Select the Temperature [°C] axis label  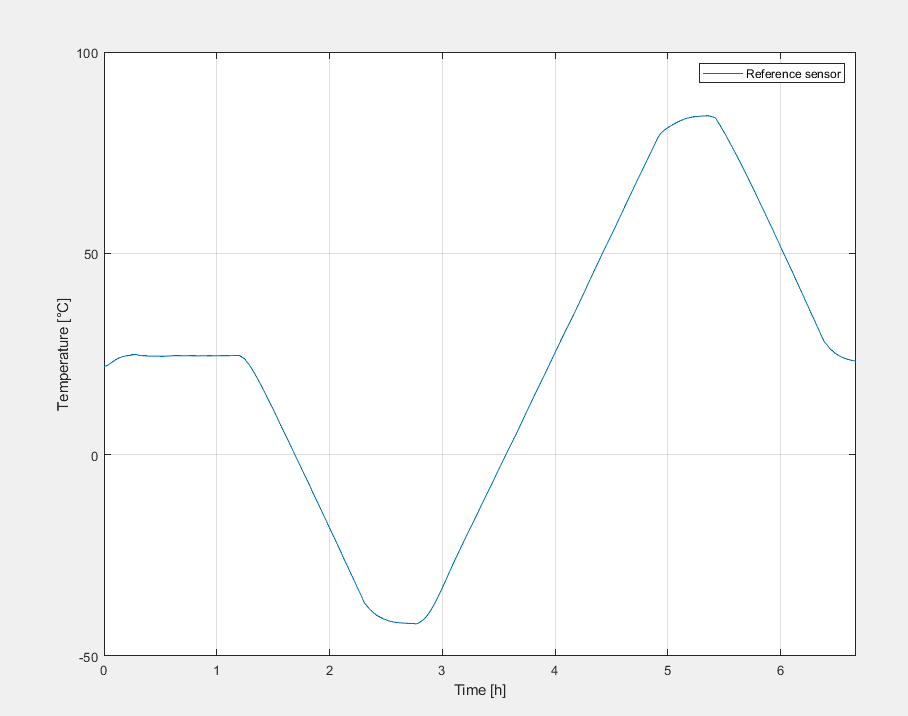(x=62, y=355)
